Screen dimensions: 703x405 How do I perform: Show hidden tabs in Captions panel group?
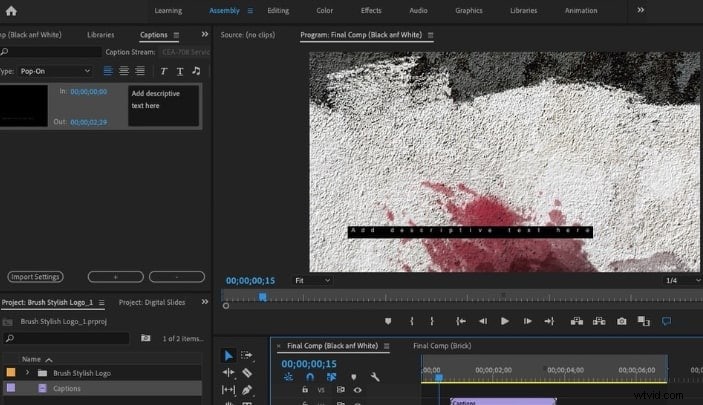point(204,34)
